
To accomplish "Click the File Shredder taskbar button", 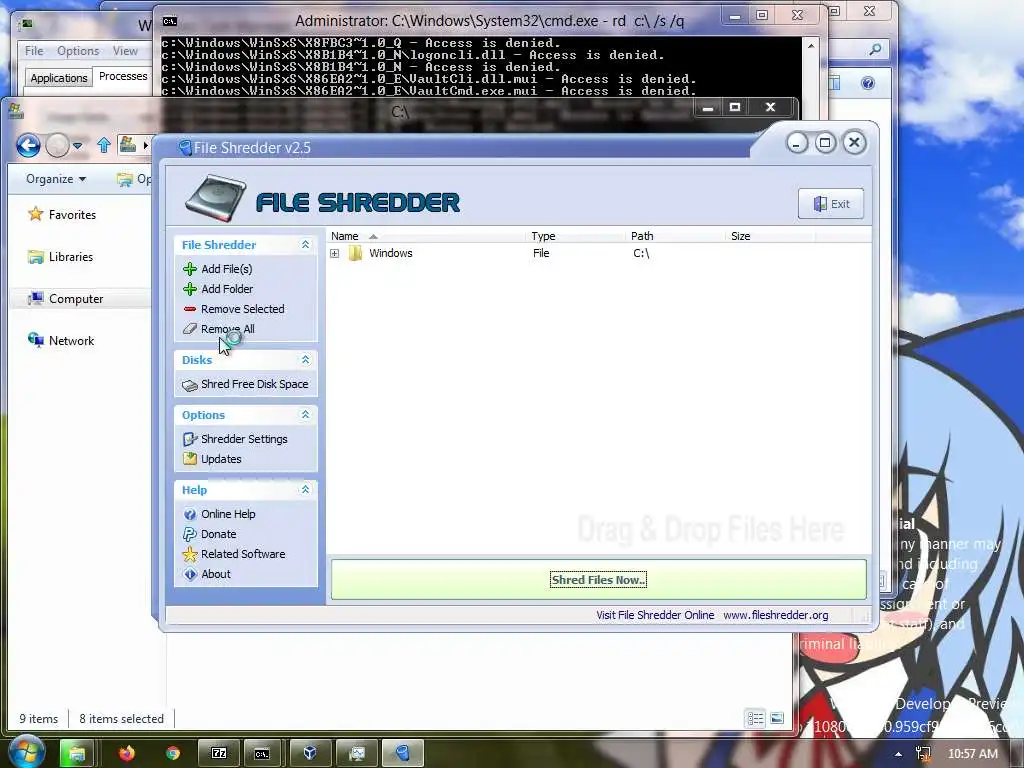I will pos(403,754).
